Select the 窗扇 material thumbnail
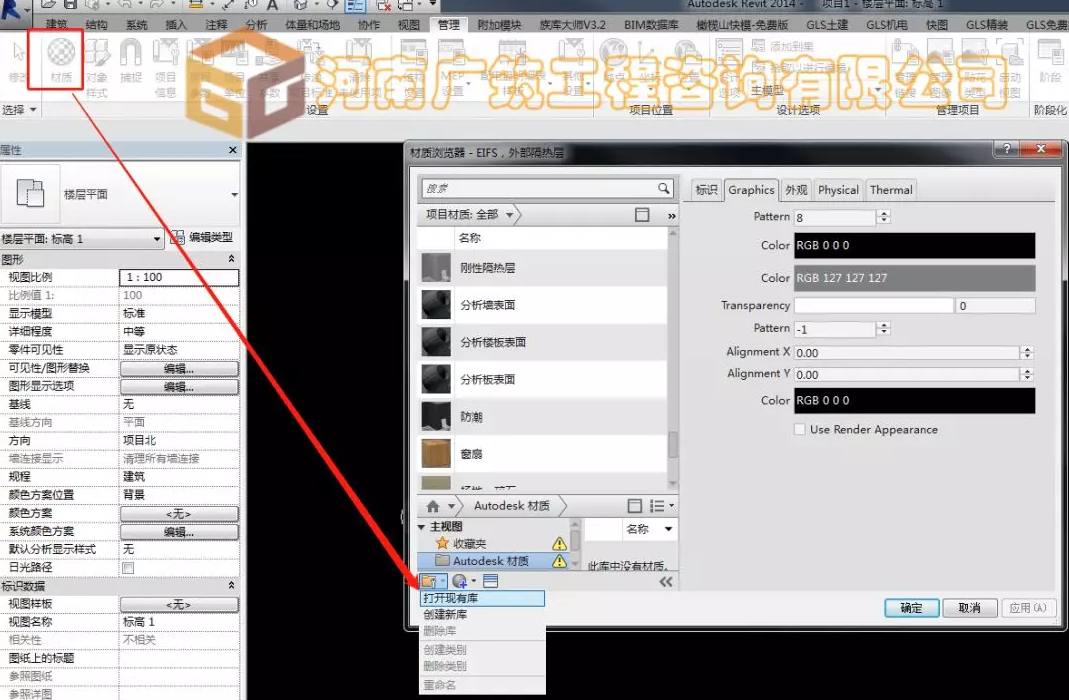Image resolution: width=1069 pixels, height=700 pixels. pos(436,453)
